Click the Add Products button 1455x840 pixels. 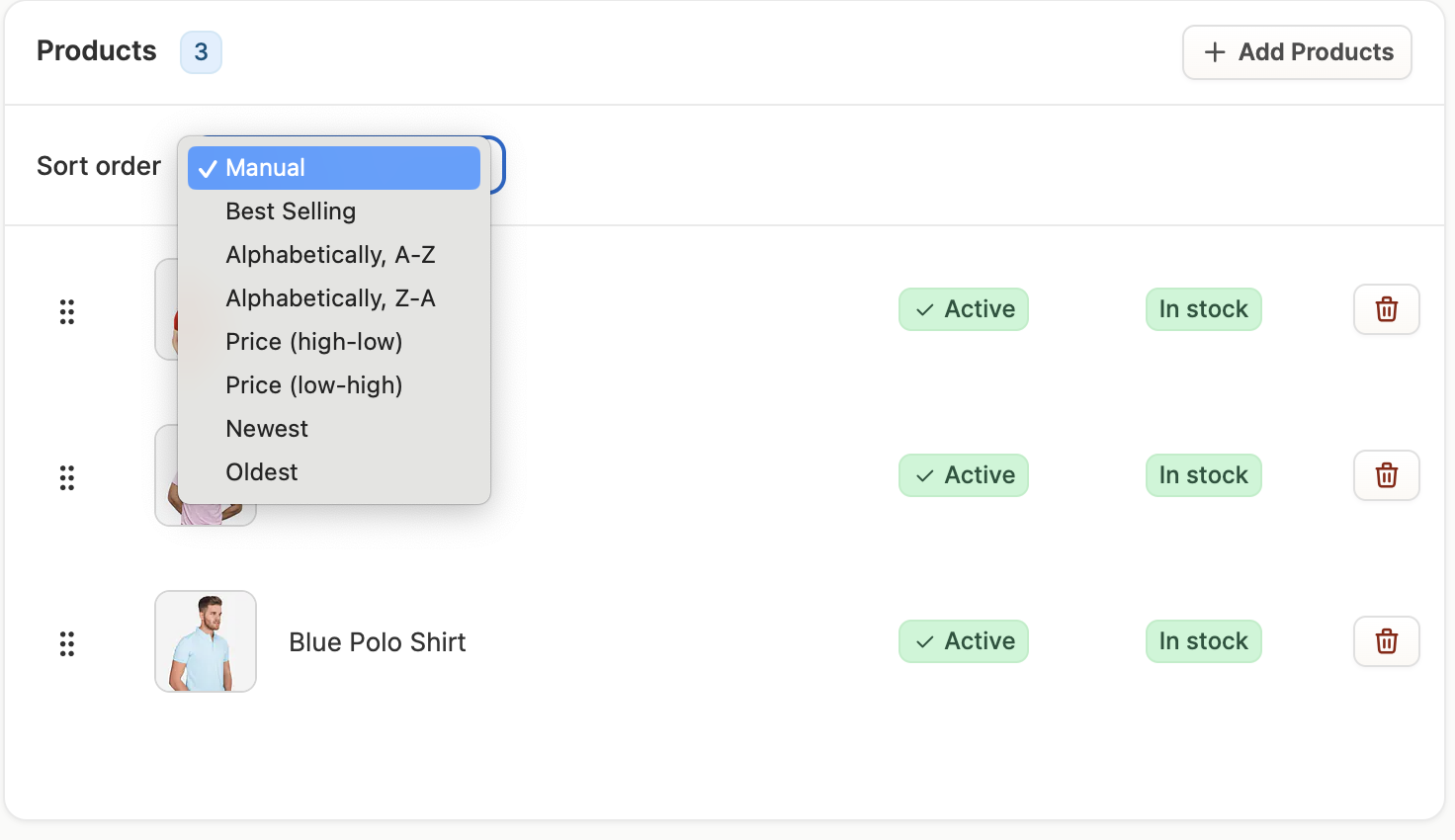coord(1297,52)
